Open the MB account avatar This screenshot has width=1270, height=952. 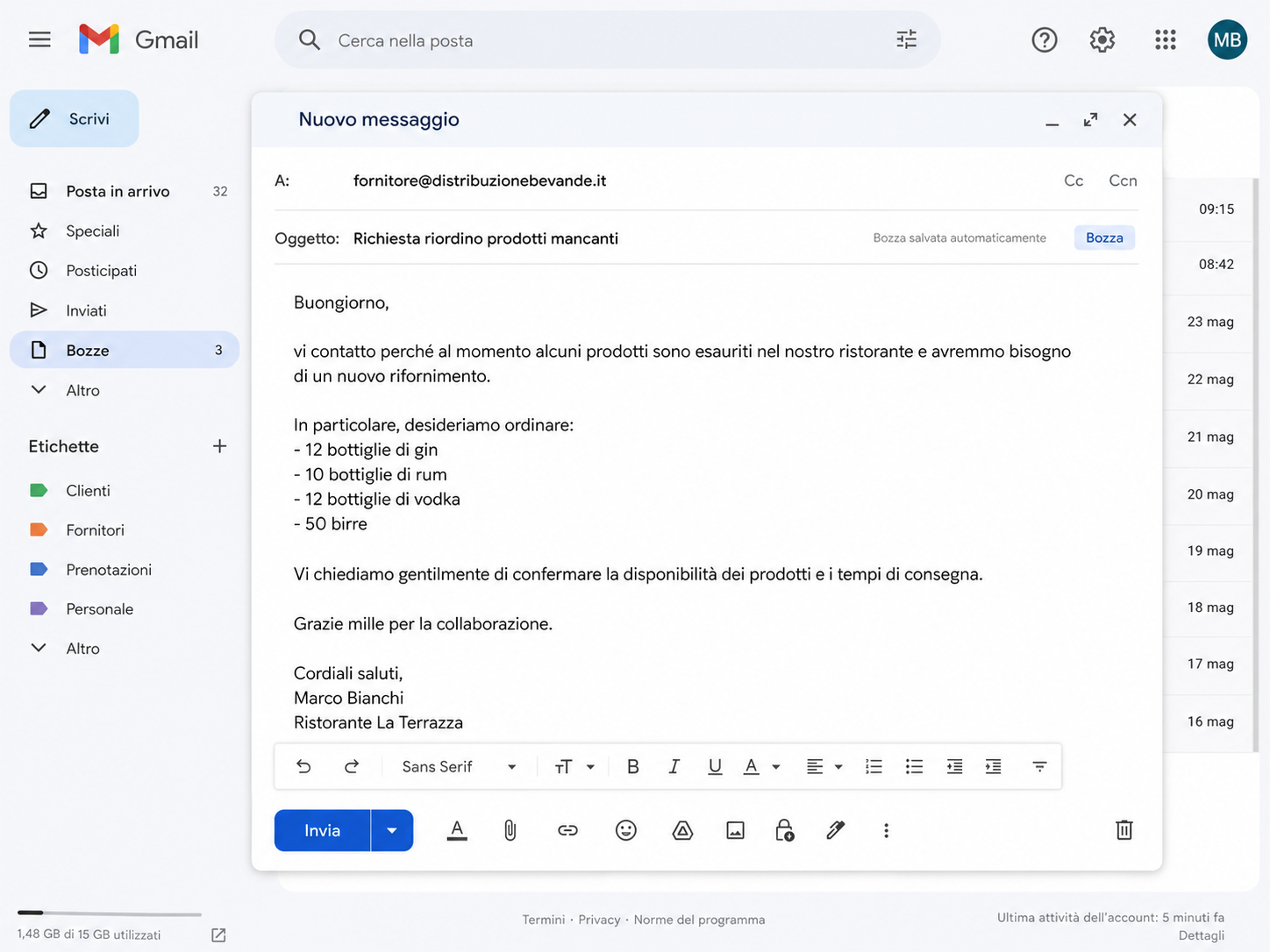coord(1227,39)
